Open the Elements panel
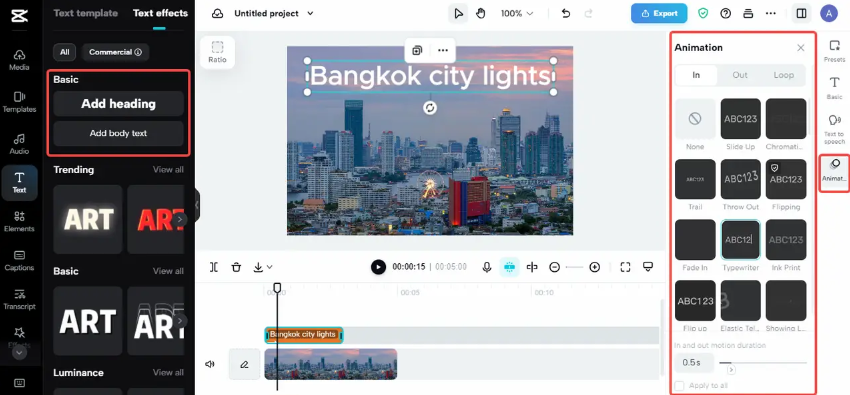 19,222
